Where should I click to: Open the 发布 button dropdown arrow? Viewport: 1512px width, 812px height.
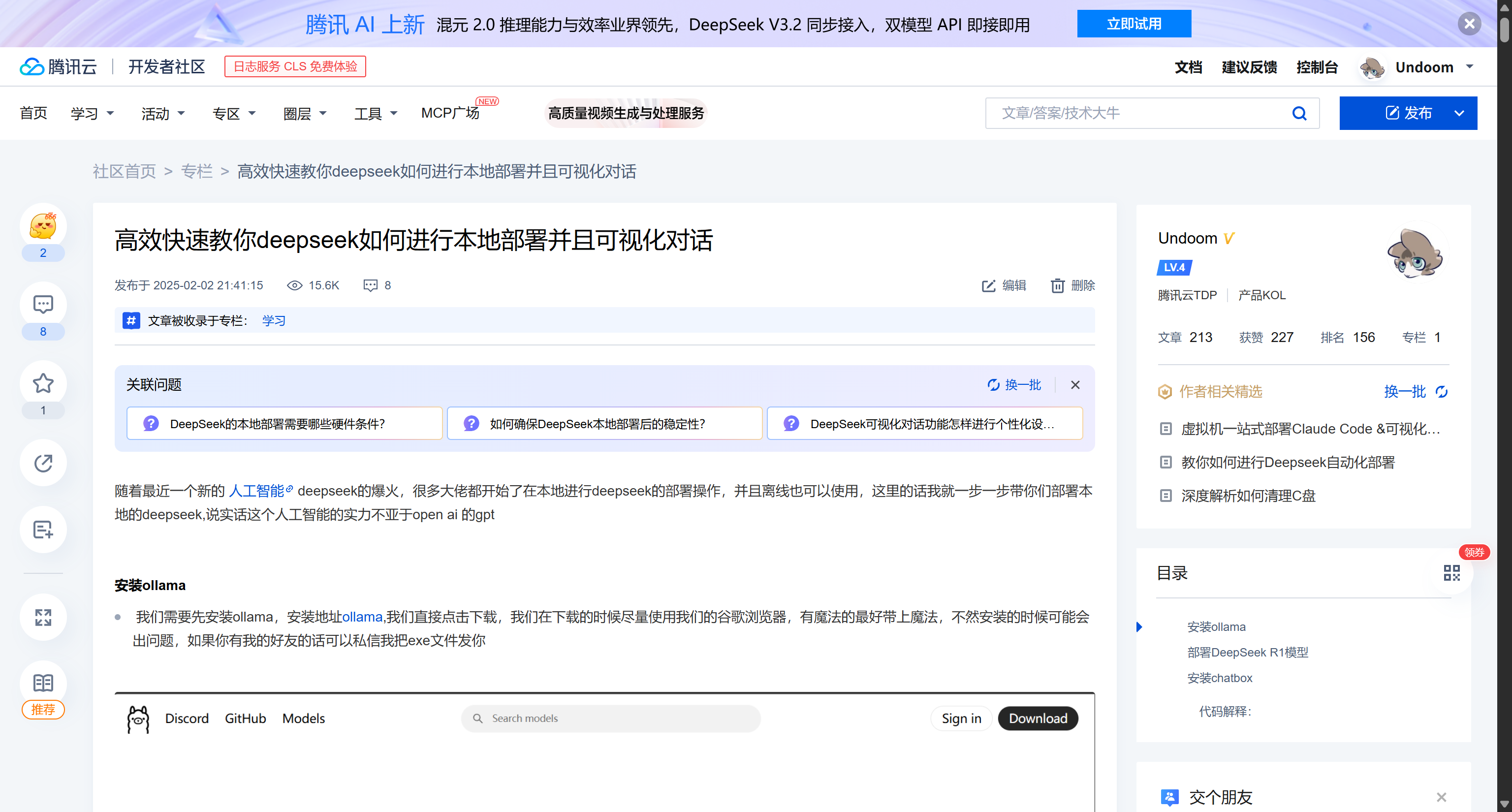[x=1458, y=113]
